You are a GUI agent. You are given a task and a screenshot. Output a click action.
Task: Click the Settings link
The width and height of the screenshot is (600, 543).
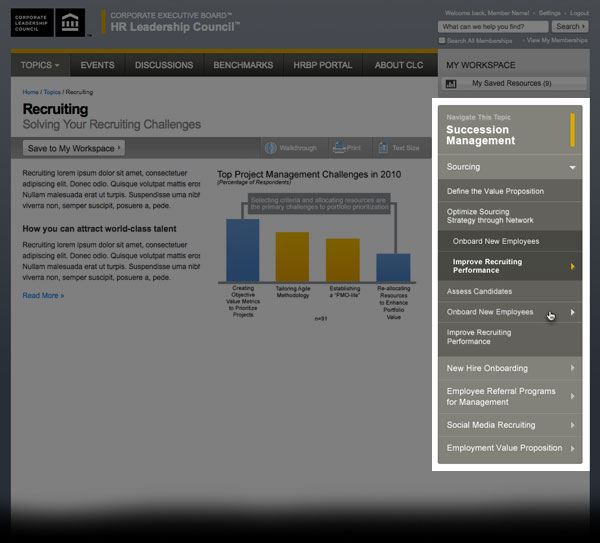550,13
